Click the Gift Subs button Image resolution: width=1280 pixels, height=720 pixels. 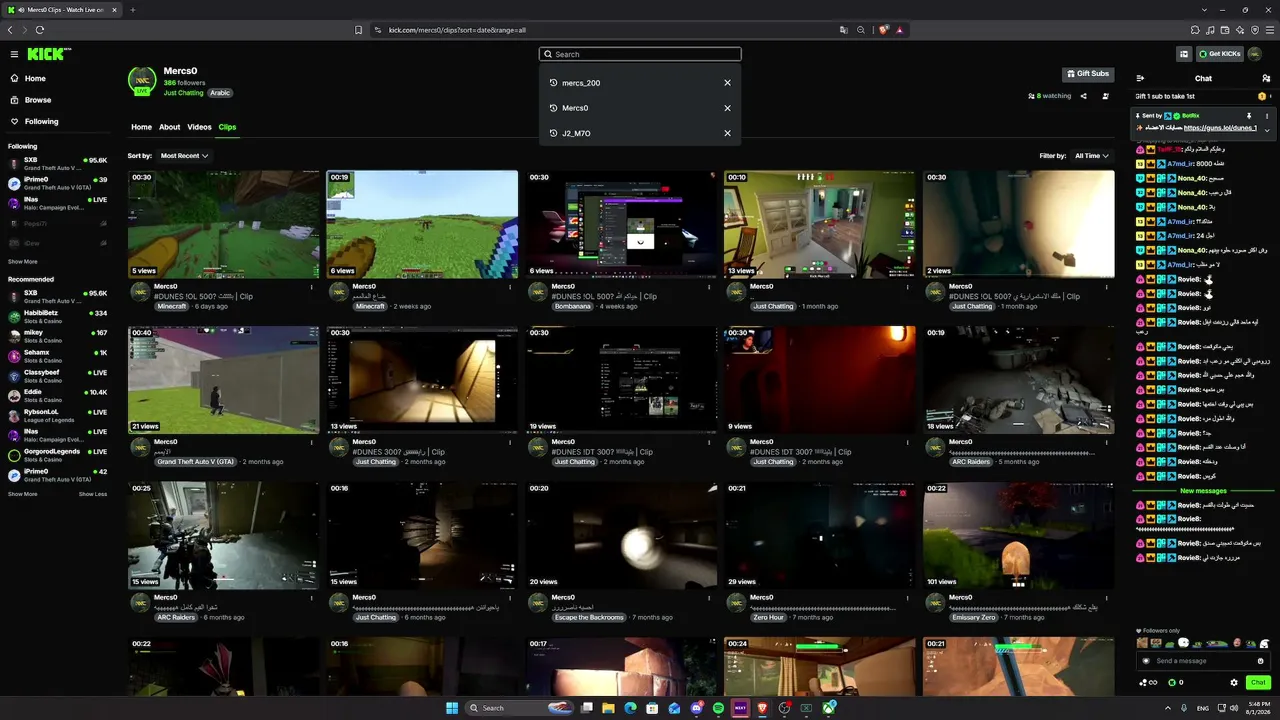point(1088,74)
